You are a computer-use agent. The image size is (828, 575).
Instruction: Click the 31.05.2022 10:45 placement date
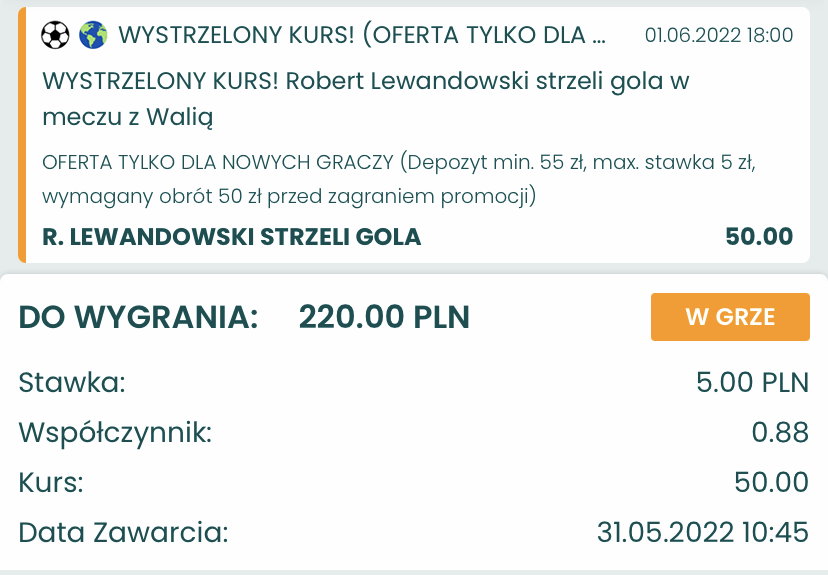pos(702,532)
